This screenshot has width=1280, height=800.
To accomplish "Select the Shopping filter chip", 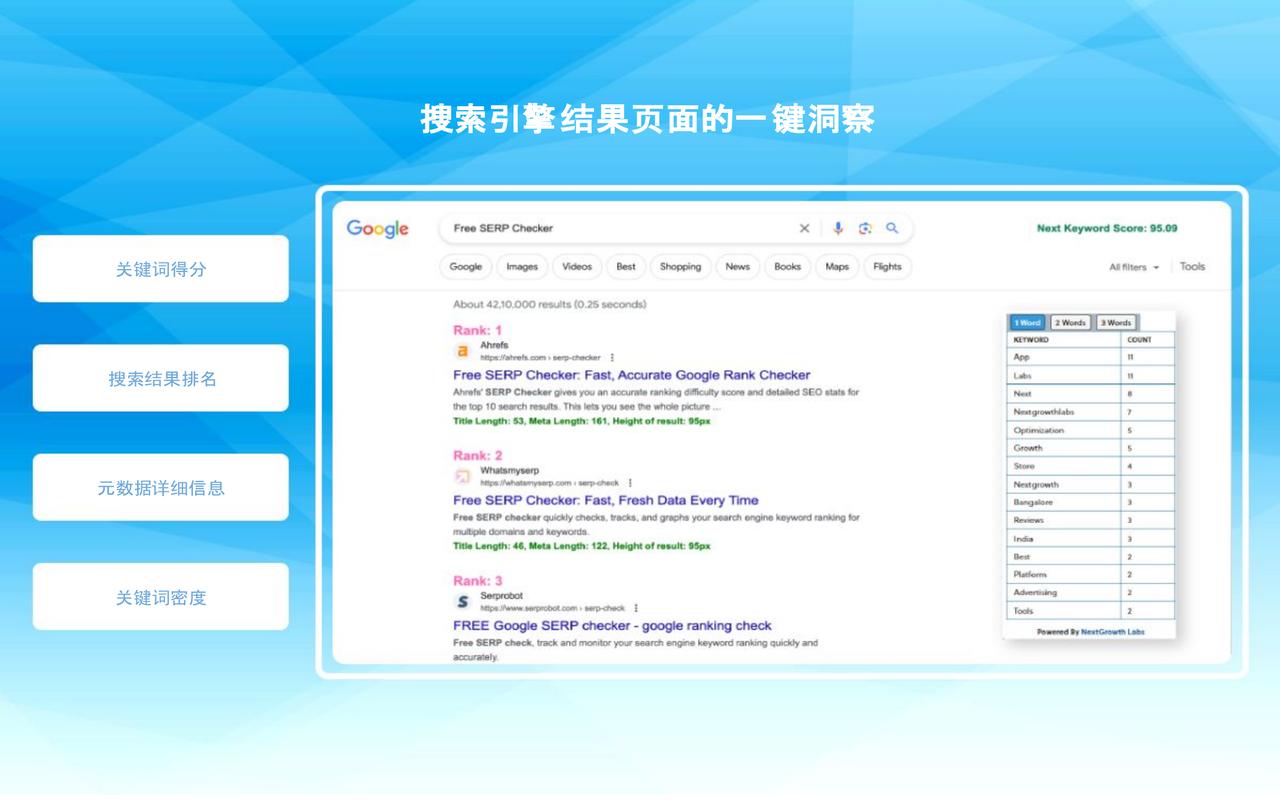I will (680, 267).
